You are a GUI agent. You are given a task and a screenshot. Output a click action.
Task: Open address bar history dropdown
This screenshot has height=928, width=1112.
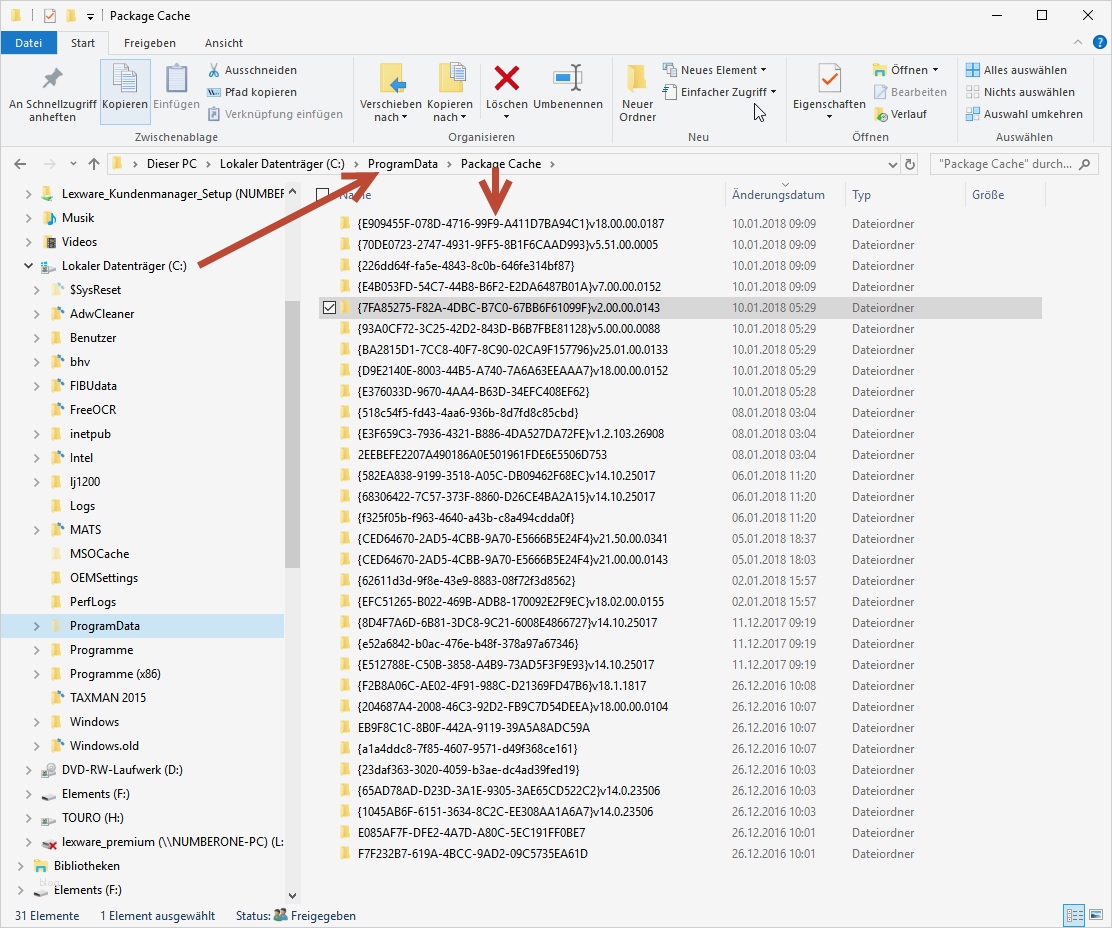coord(892,164)
